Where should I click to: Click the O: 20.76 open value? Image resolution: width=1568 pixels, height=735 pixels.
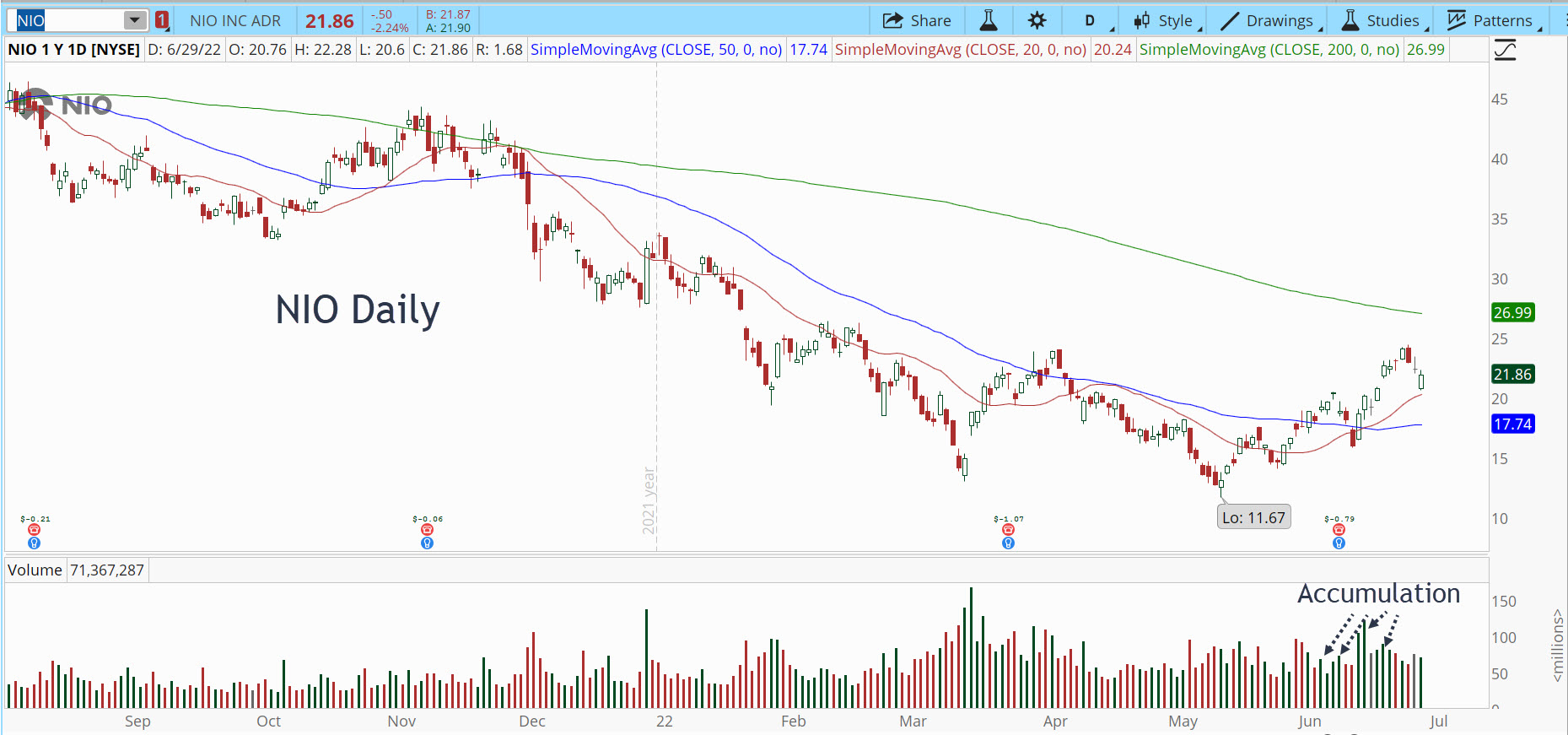(257, 50)
